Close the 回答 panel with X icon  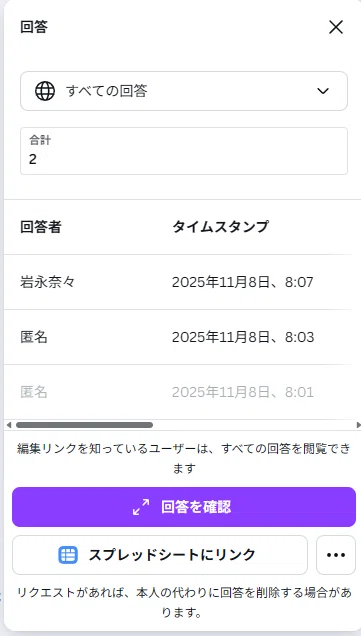(336, 28)
